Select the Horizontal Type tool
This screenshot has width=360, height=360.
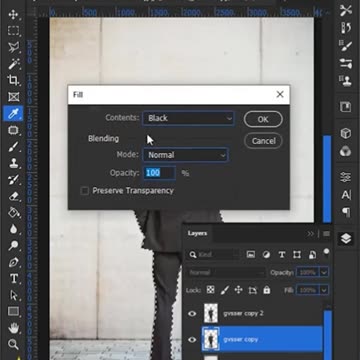(13, 279)
